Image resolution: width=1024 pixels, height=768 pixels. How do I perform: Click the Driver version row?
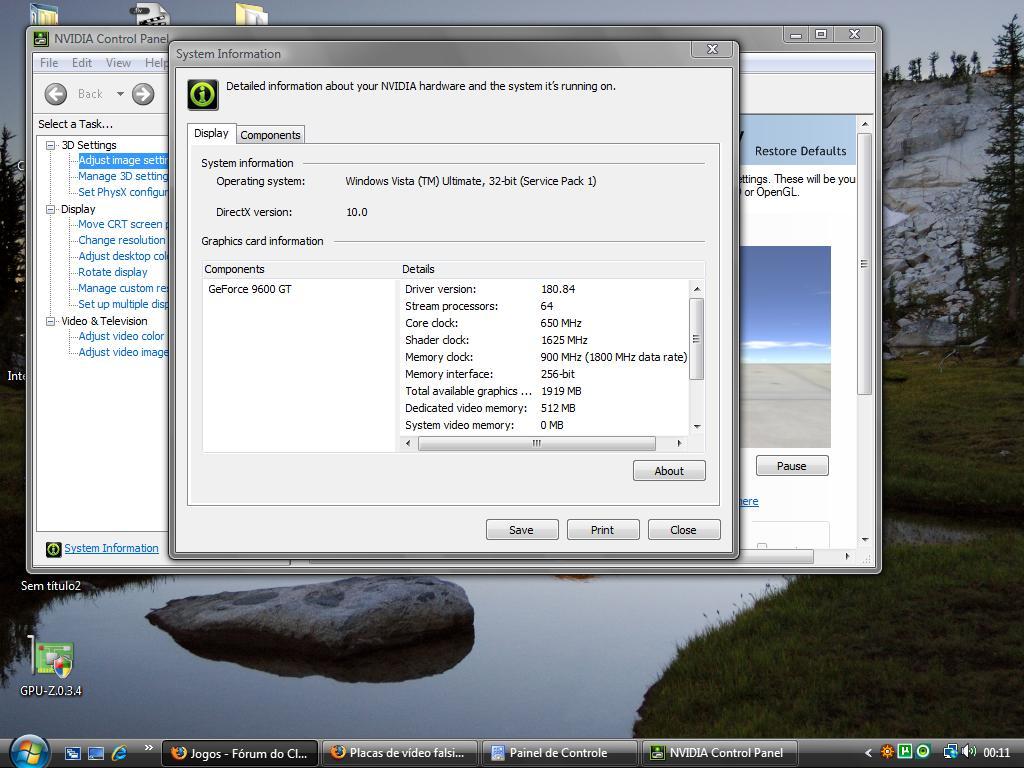coord(545,289)
